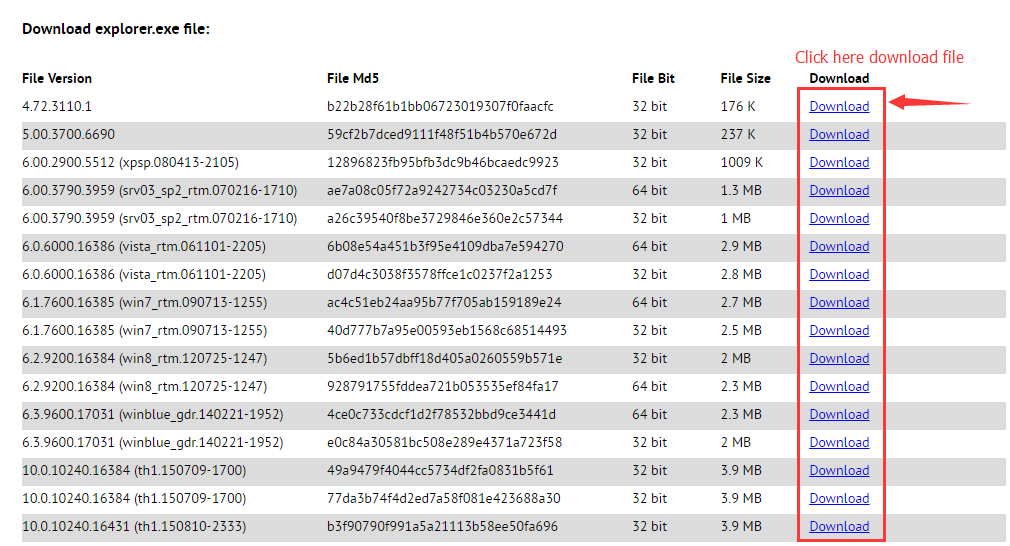Download 32 bit win8_rtm 2 MB file
This screenshot has width=1010, height=546.
(839, 358)
